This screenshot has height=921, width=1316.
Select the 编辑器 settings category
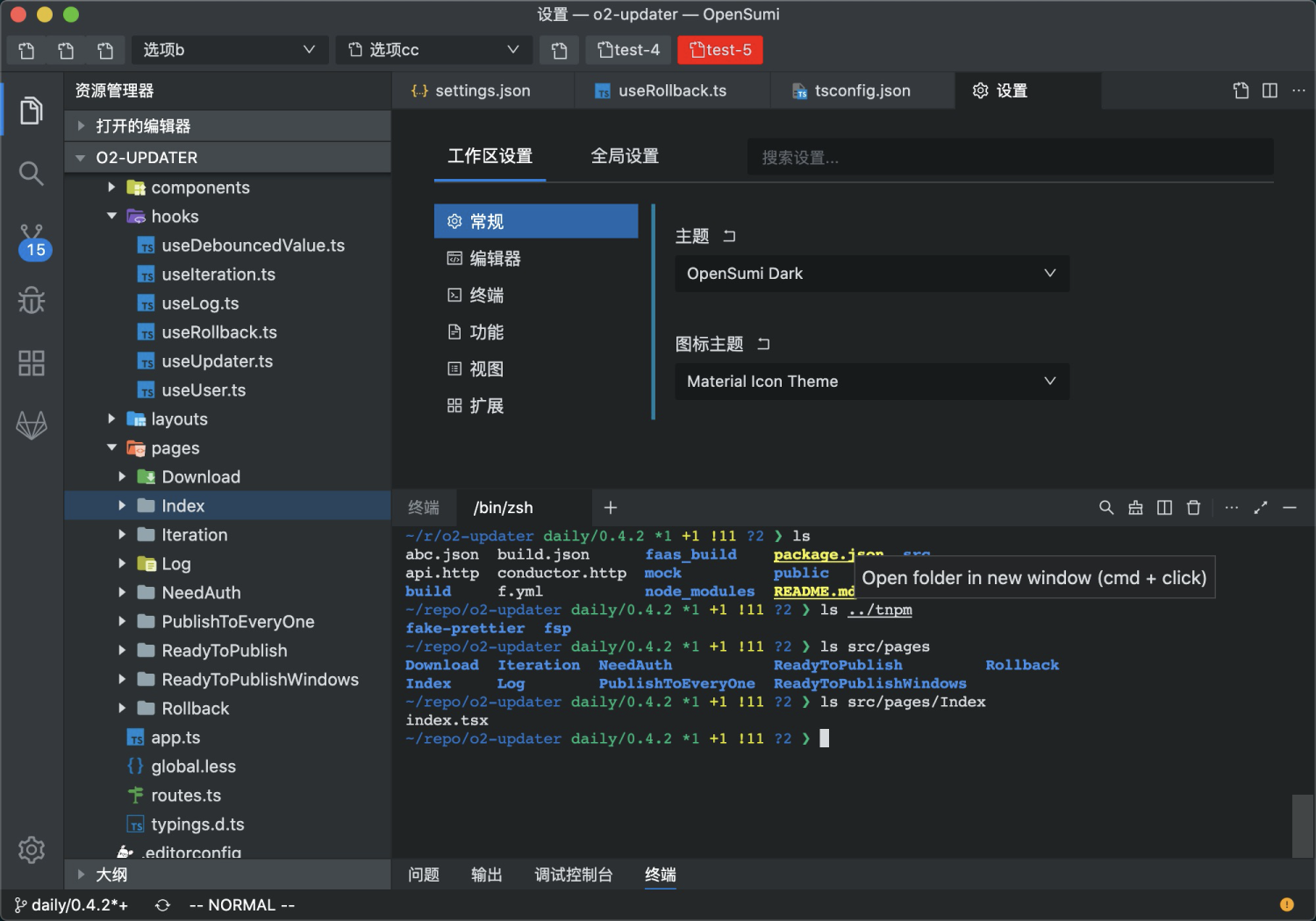(x=536, y=258)
